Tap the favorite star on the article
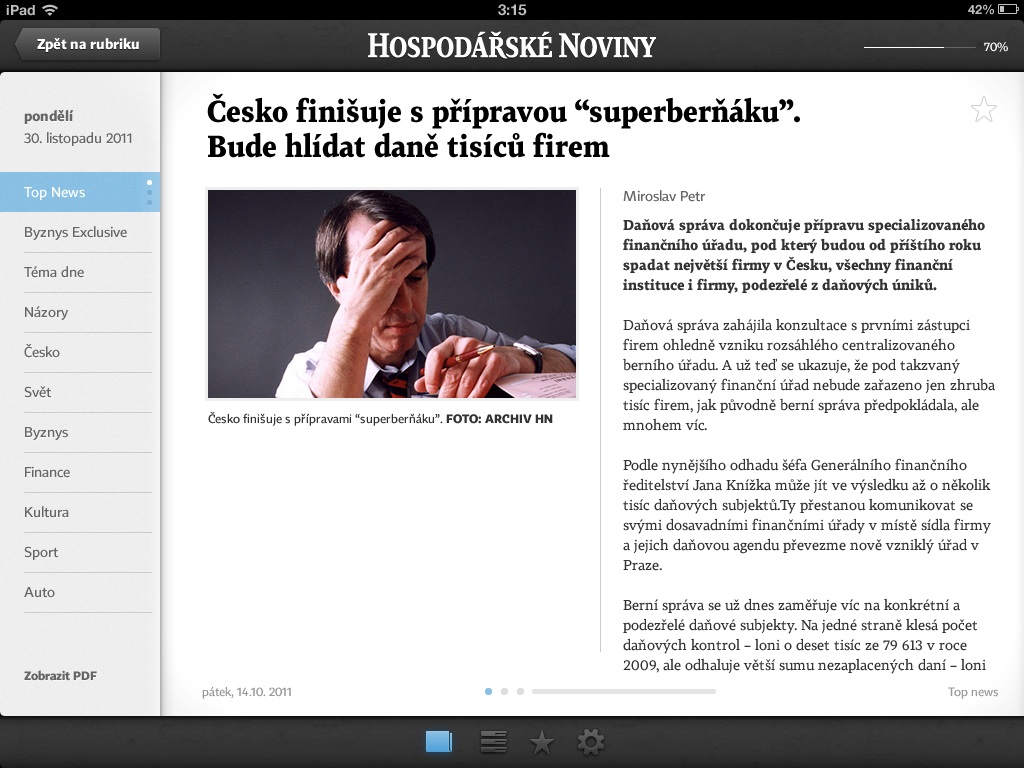Screen dimensions: 1024x768 coord(983,110)
